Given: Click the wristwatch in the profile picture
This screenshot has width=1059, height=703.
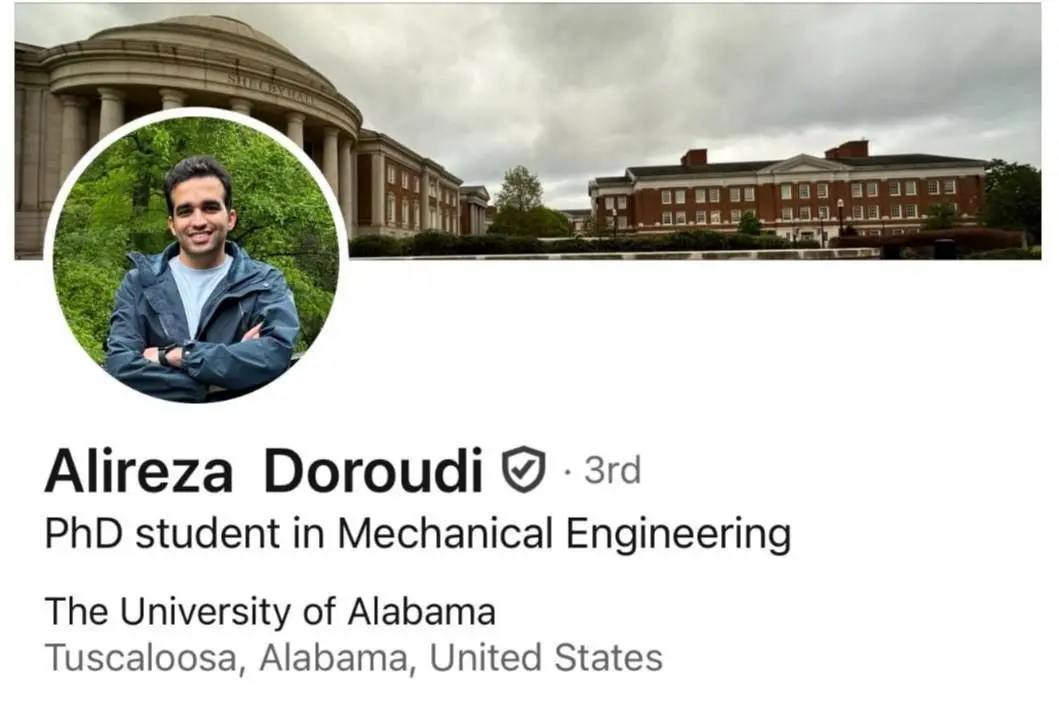Looking at the screenshot, I should (166, 355).
